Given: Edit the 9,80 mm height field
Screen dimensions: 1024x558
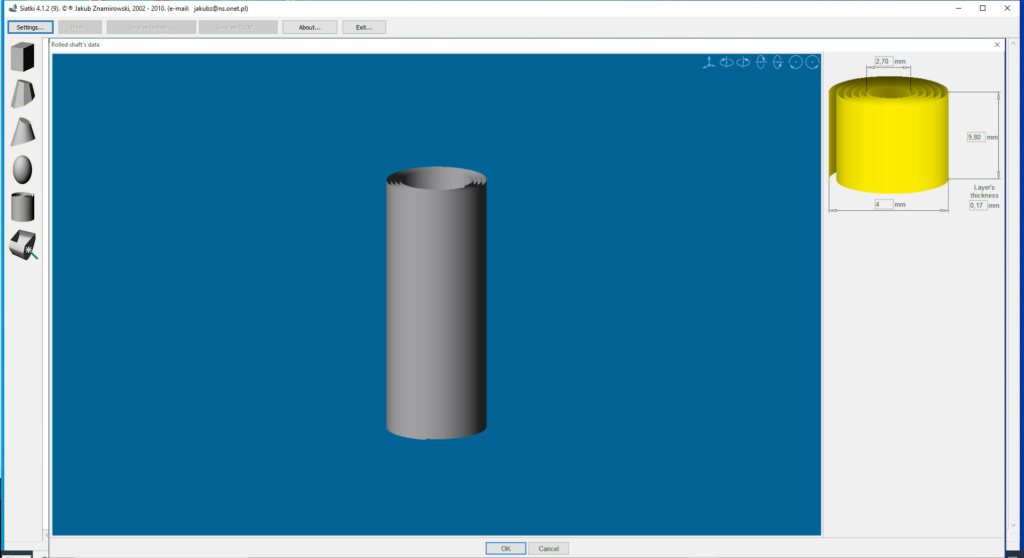Looking at the screenshot, I should (975, 137).
